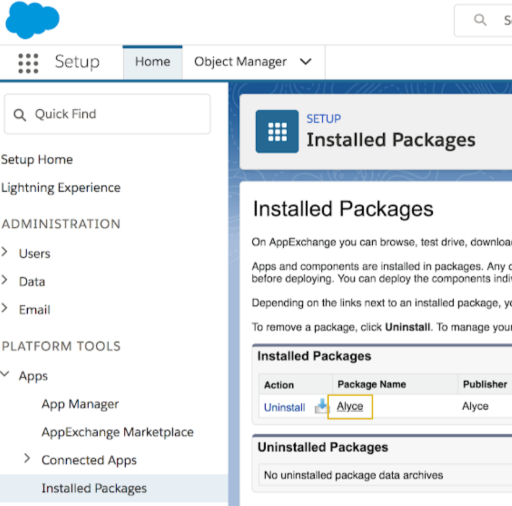Click the SETUP breadcrumb label

click(x=324, y=119)
